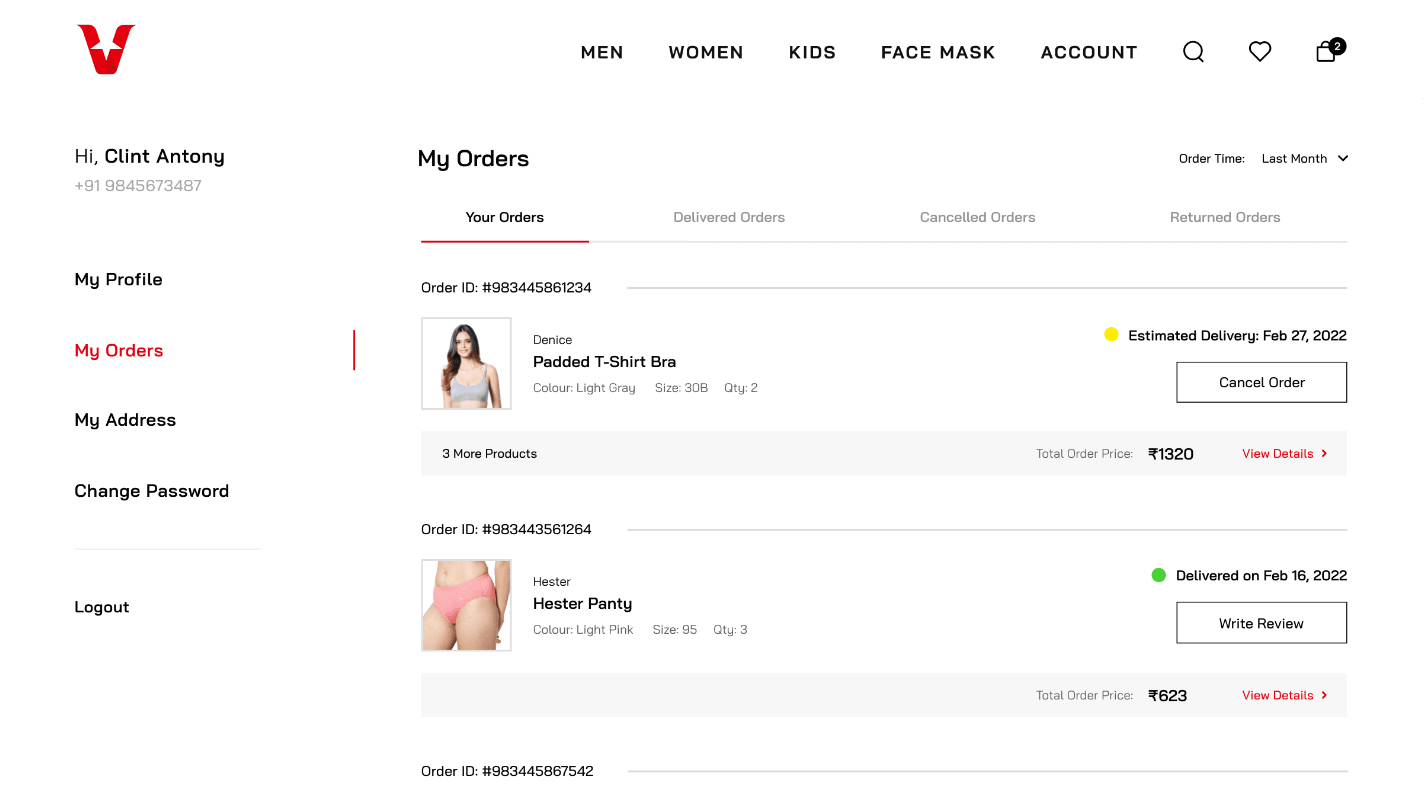Open the Padded T-Shirt Bra thumbnail
Screen dimensions: 1424x794
tap(466, 364)
